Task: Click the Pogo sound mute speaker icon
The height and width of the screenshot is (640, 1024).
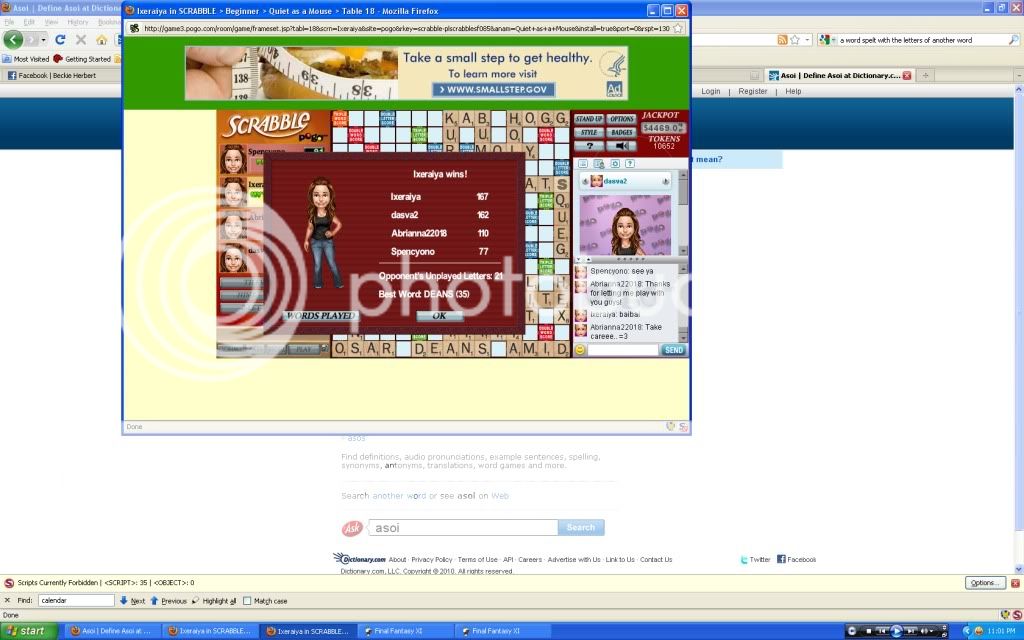Action: pyautogui.click(x=621, y=146)
